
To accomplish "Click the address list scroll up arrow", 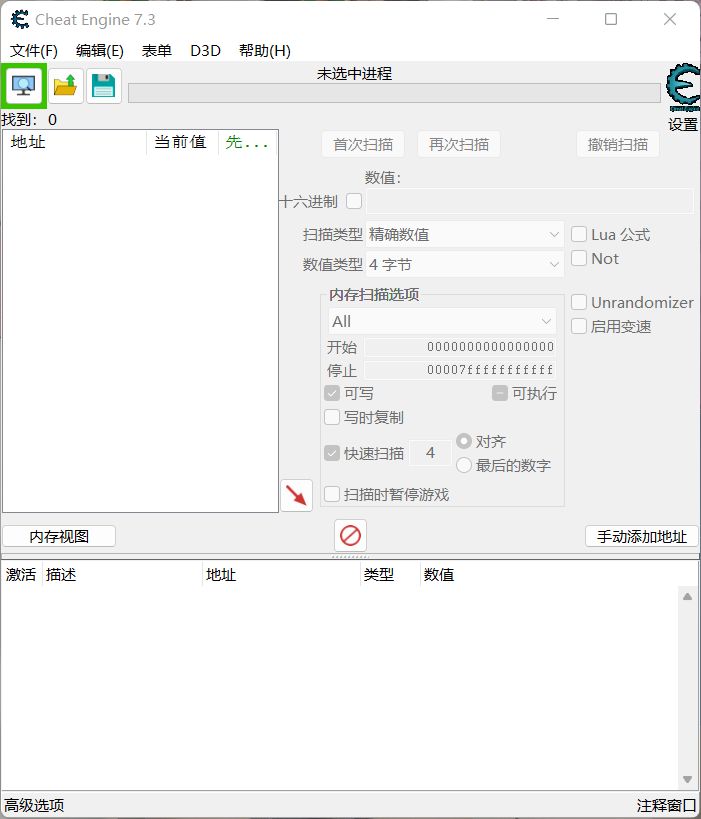I will pyautogui.click(x=687, y=596).
